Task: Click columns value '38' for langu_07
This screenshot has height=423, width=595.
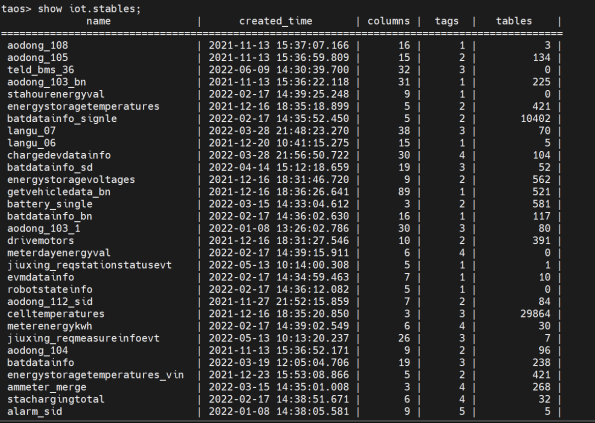Action: click(404, 131)
